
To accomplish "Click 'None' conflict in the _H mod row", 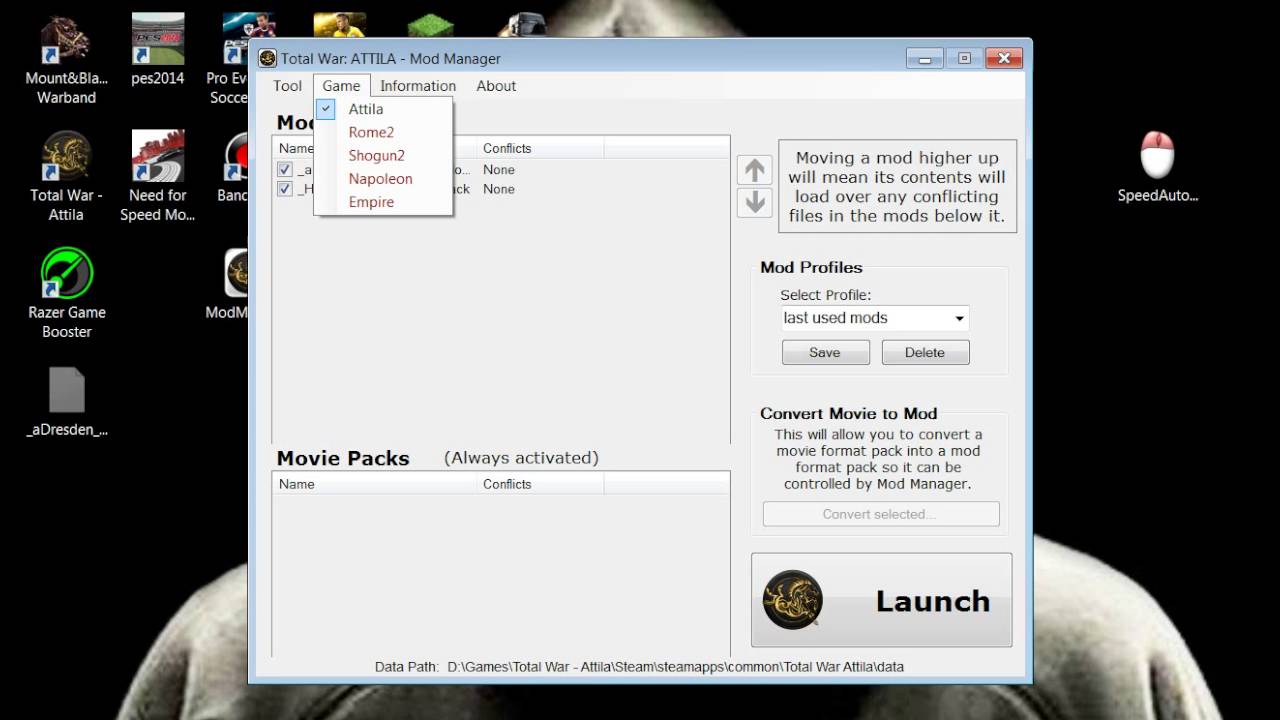I will coord(499,189).
